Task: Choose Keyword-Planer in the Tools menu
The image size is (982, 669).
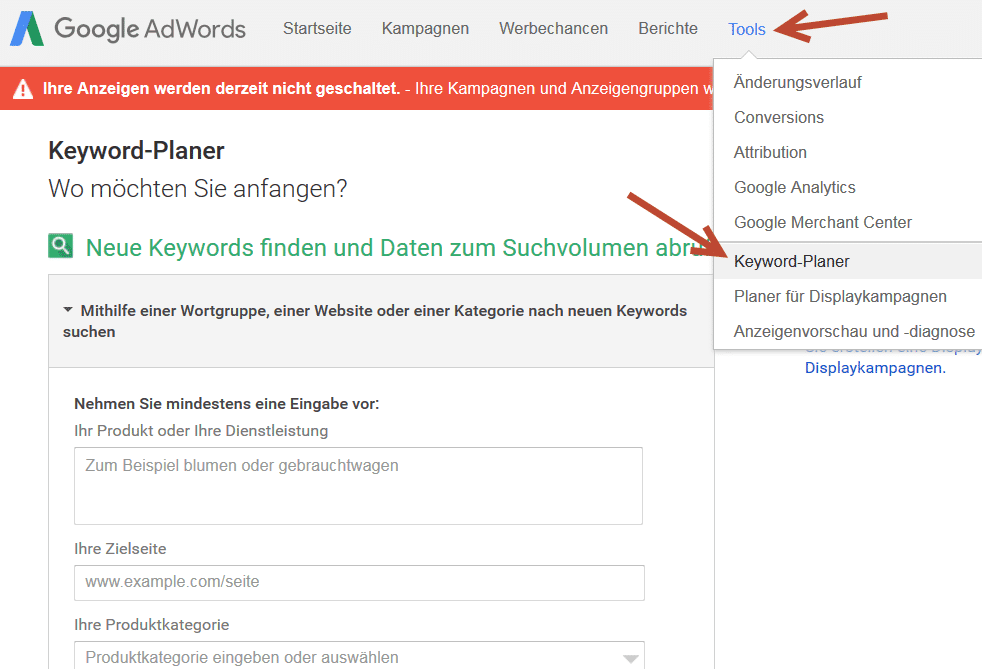Action: point(848,261)
